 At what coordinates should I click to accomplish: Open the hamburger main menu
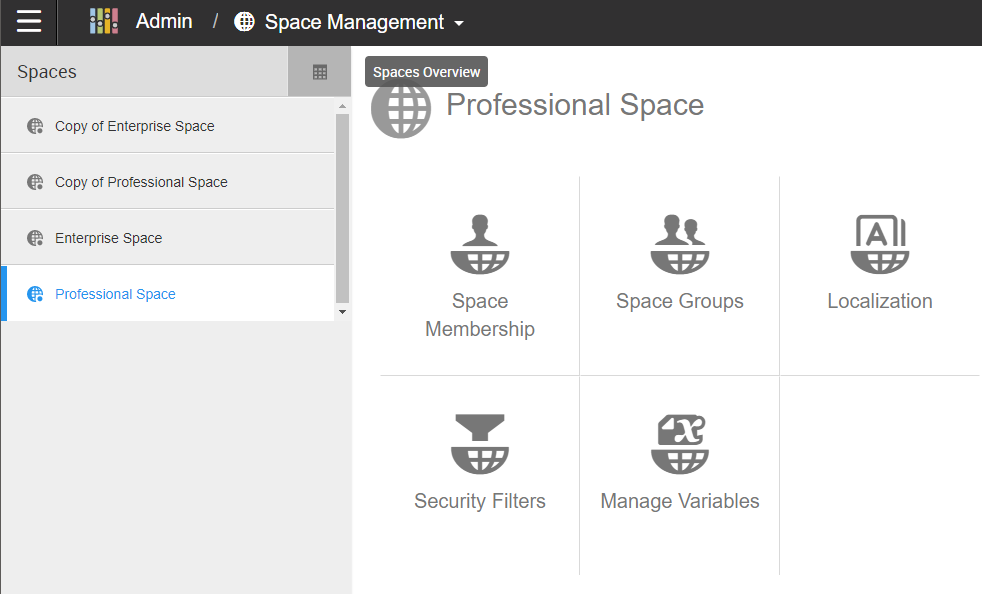click(29, 21)
